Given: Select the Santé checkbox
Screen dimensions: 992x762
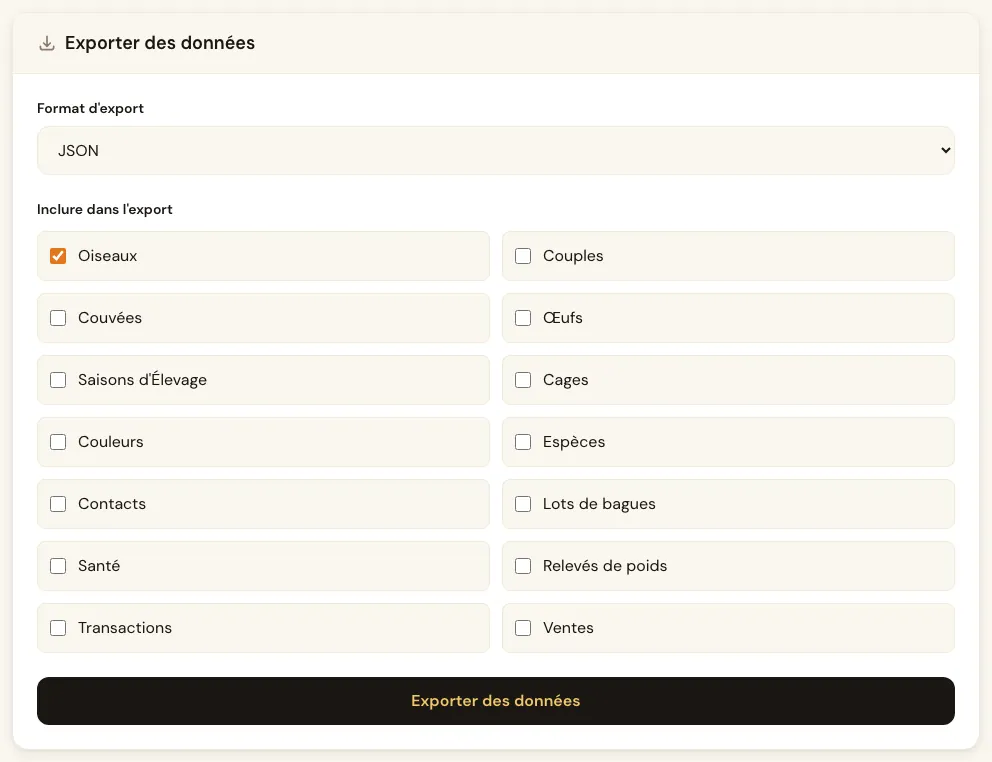Looking at the screenshot, I should [58, 566].
